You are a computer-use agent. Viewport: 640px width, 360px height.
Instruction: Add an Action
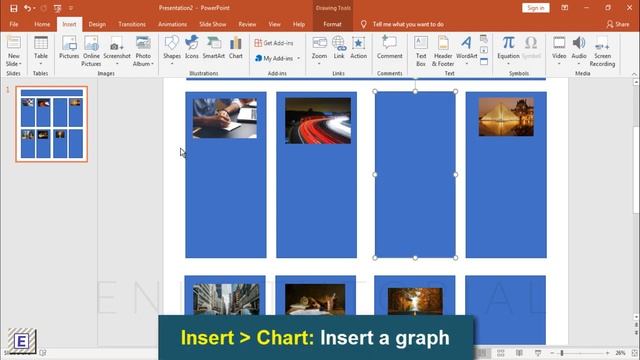(358, 47)
